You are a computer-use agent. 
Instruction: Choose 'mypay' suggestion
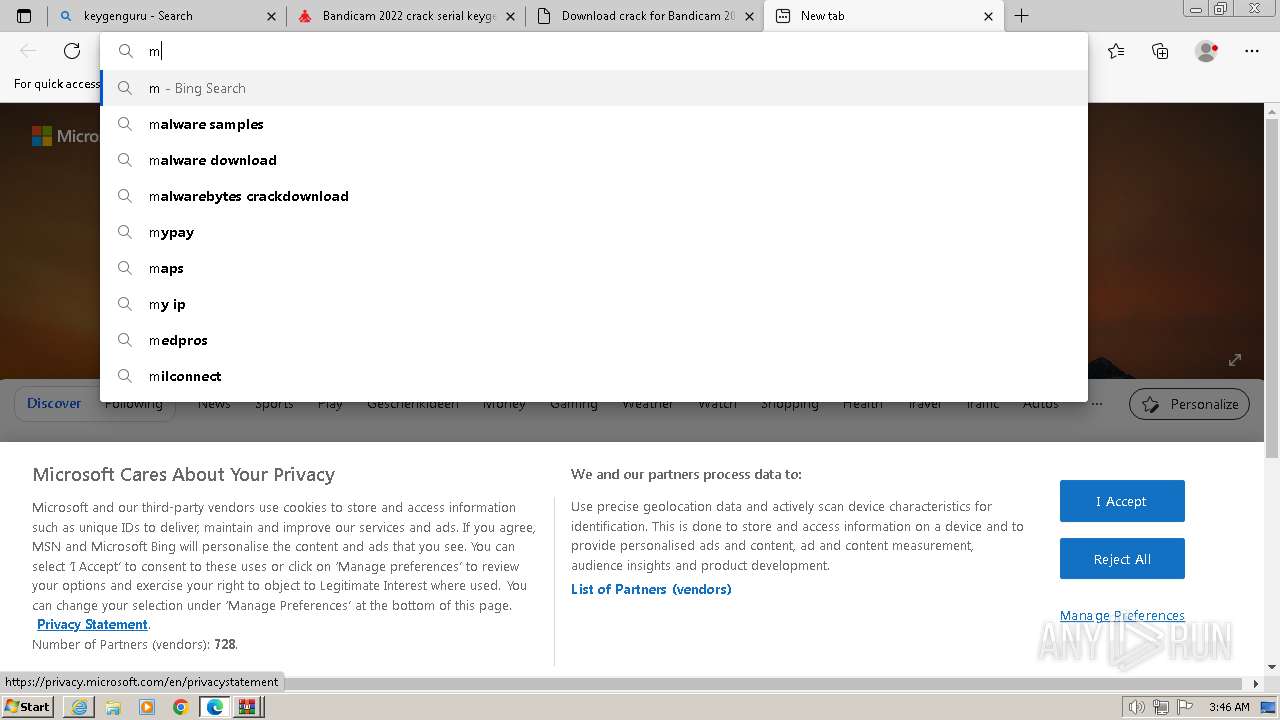point(594,232)
